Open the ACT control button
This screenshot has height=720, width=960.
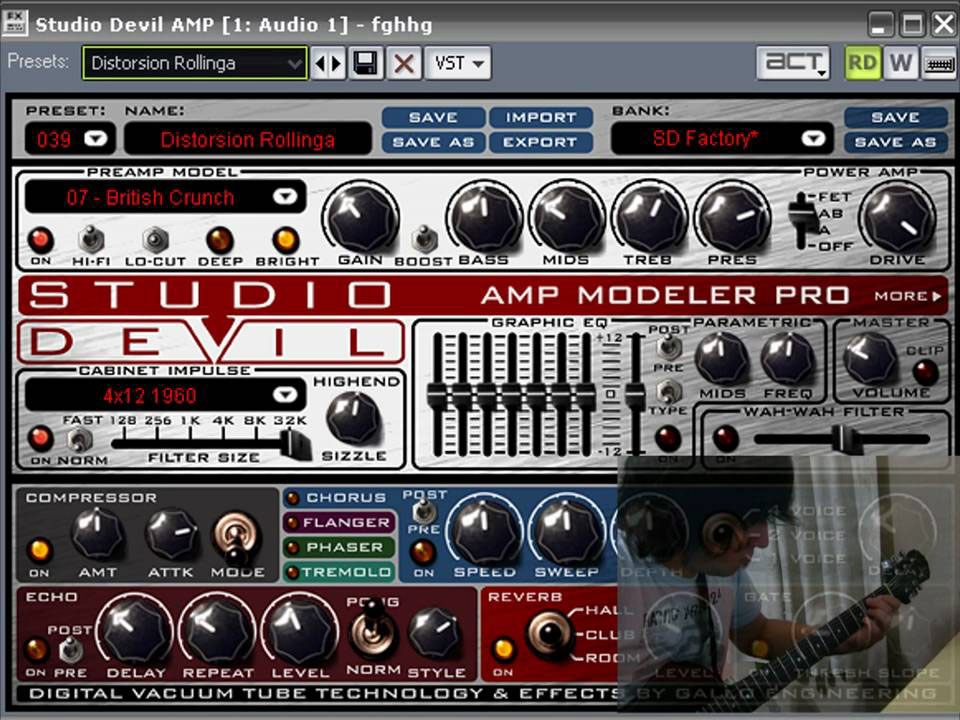point(793,63)
